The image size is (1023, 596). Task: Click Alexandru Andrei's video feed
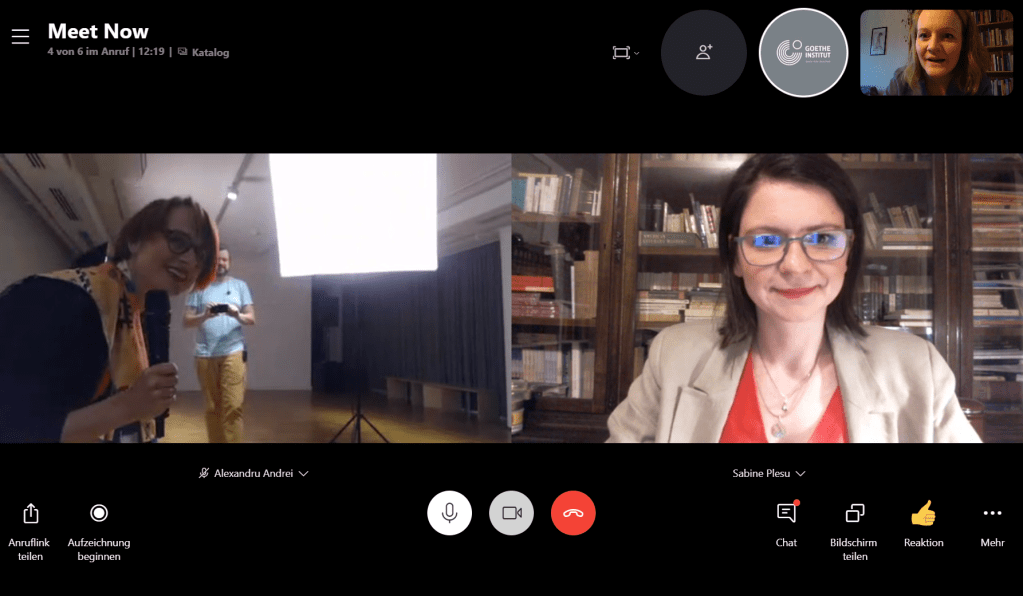pos(256,298)
